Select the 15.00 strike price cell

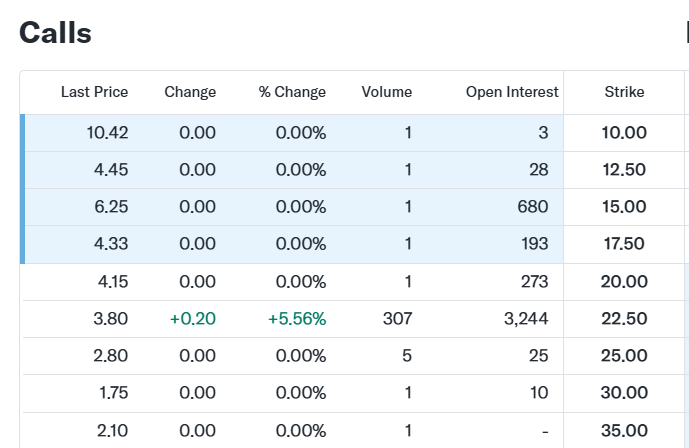click(624, 206)
